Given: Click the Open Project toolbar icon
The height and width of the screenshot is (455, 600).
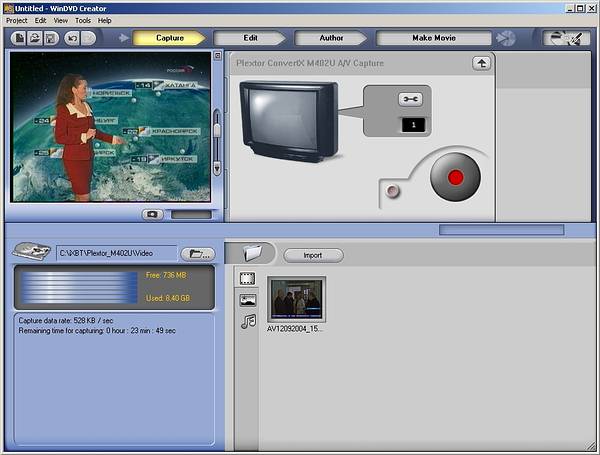Looking at the screenshot, I should [x=34, y=38].
